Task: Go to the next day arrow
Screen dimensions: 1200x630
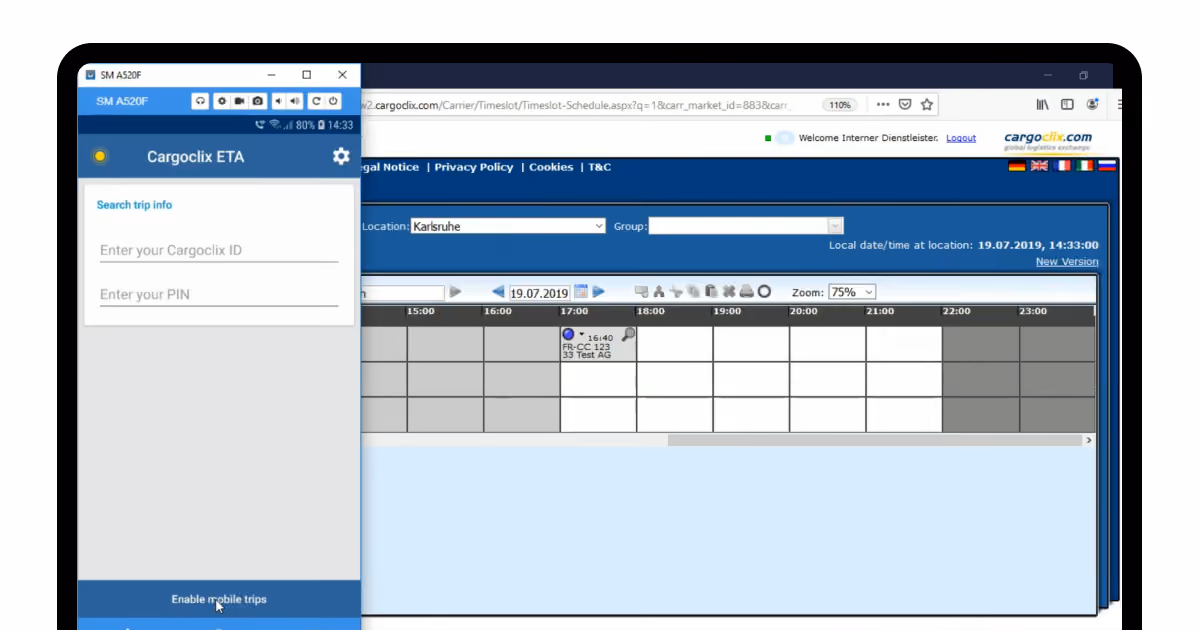Action: tap(599, 292)
